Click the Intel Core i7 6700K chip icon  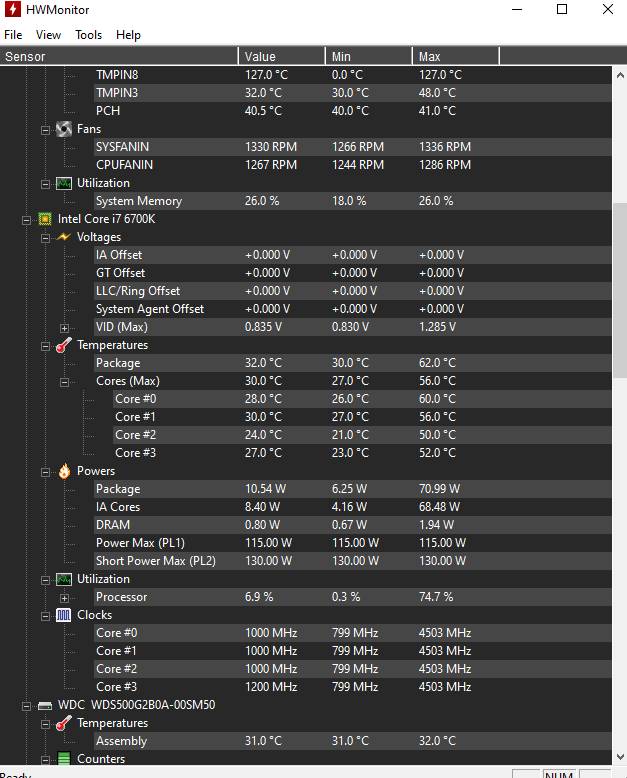45,219
